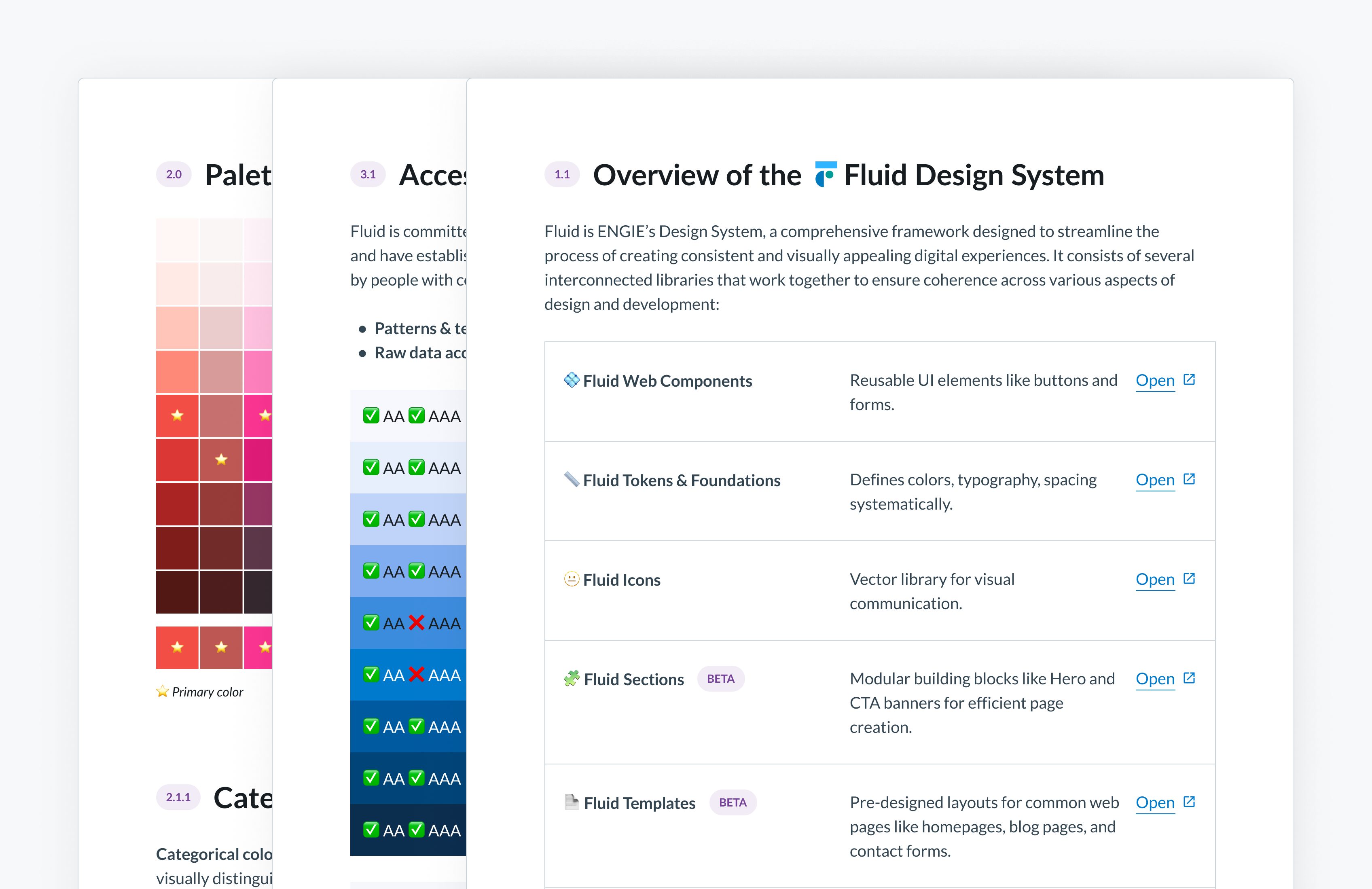Choose the darkest maroon swatch in the red column
Viewport: 1372px width, 889px height.
tap(178, 592)
